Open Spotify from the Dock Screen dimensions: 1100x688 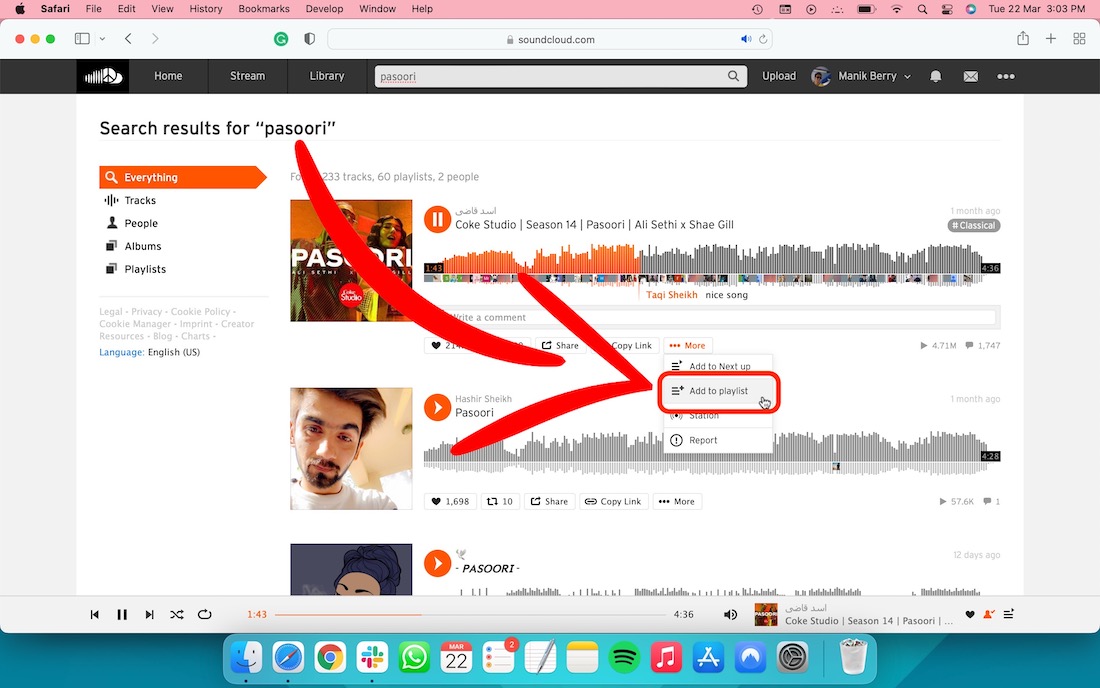[x=624, y=658]
